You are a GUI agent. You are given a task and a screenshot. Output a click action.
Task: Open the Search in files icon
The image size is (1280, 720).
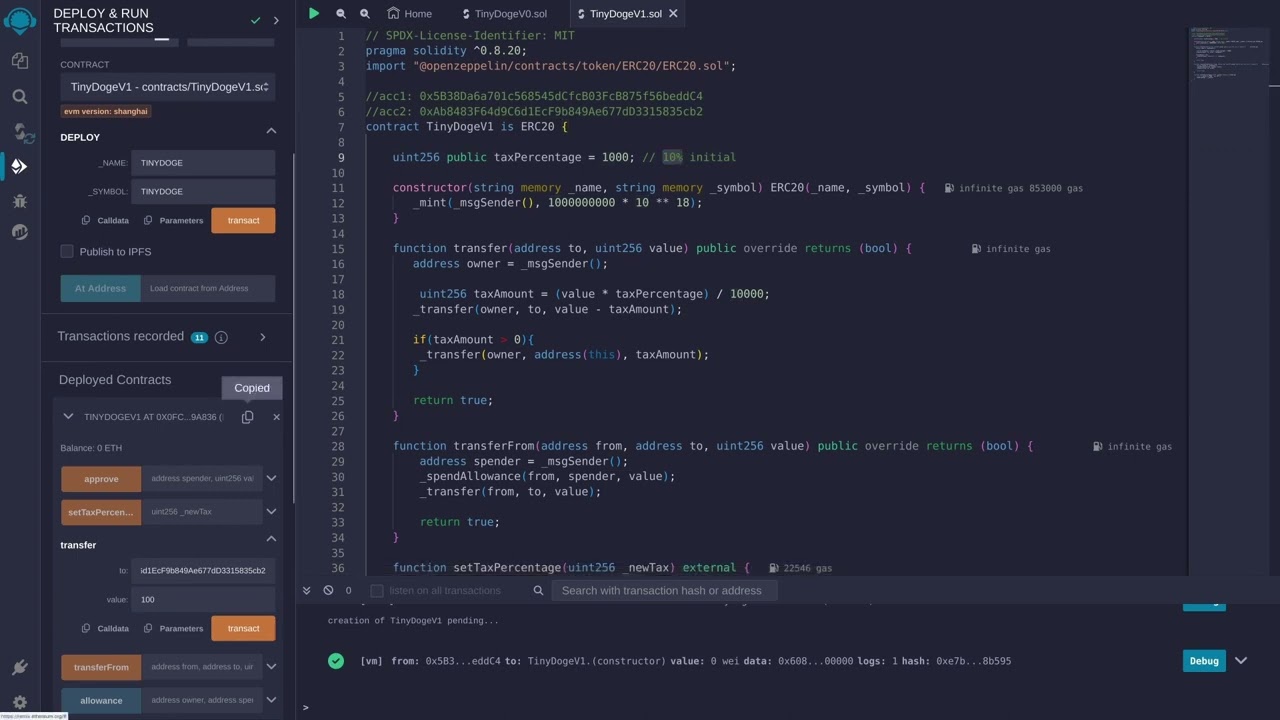pos(19,96)
